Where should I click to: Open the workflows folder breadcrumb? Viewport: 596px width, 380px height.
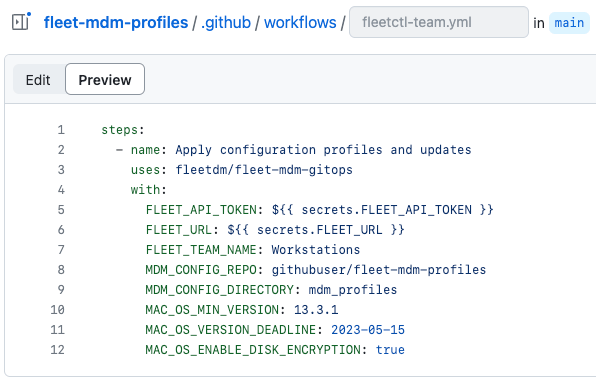coord(300,22)
